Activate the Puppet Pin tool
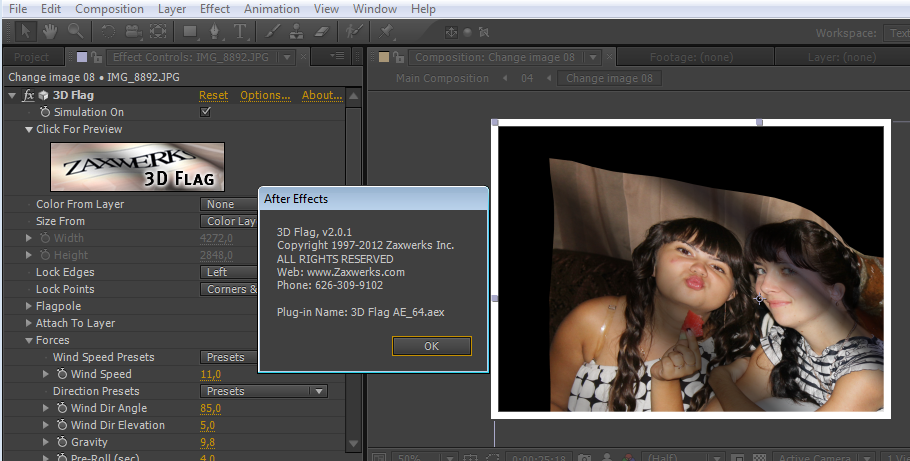The height and width of the screenshot is (461, 910). [388, 33]
